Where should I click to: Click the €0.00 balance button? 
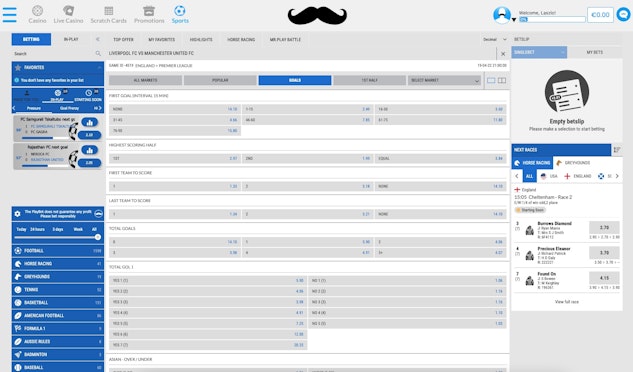600,15
